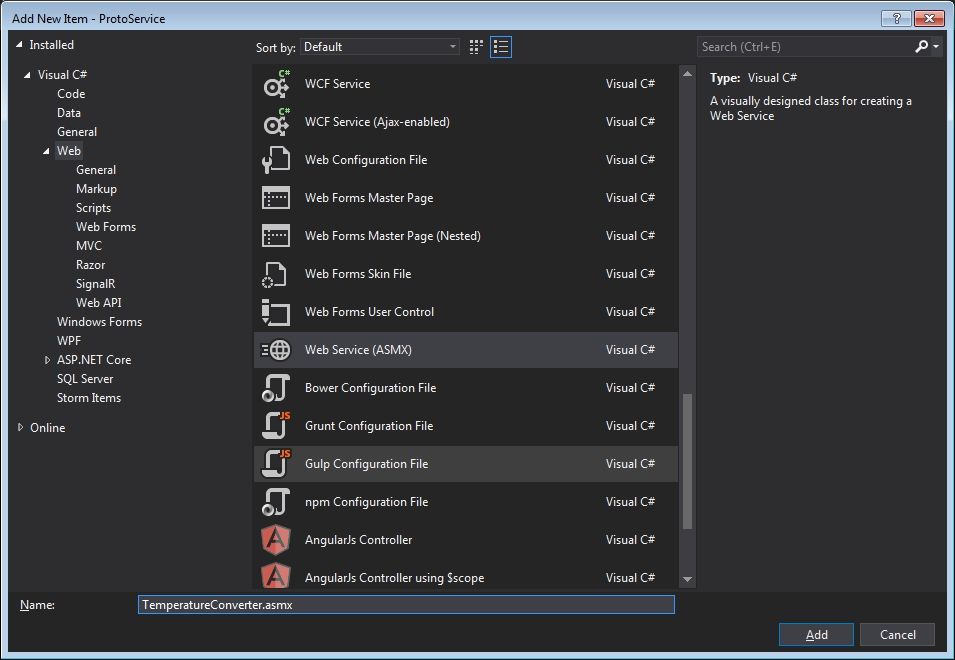
Task: Close the Add New Item dialog
Action: (929, 18)
